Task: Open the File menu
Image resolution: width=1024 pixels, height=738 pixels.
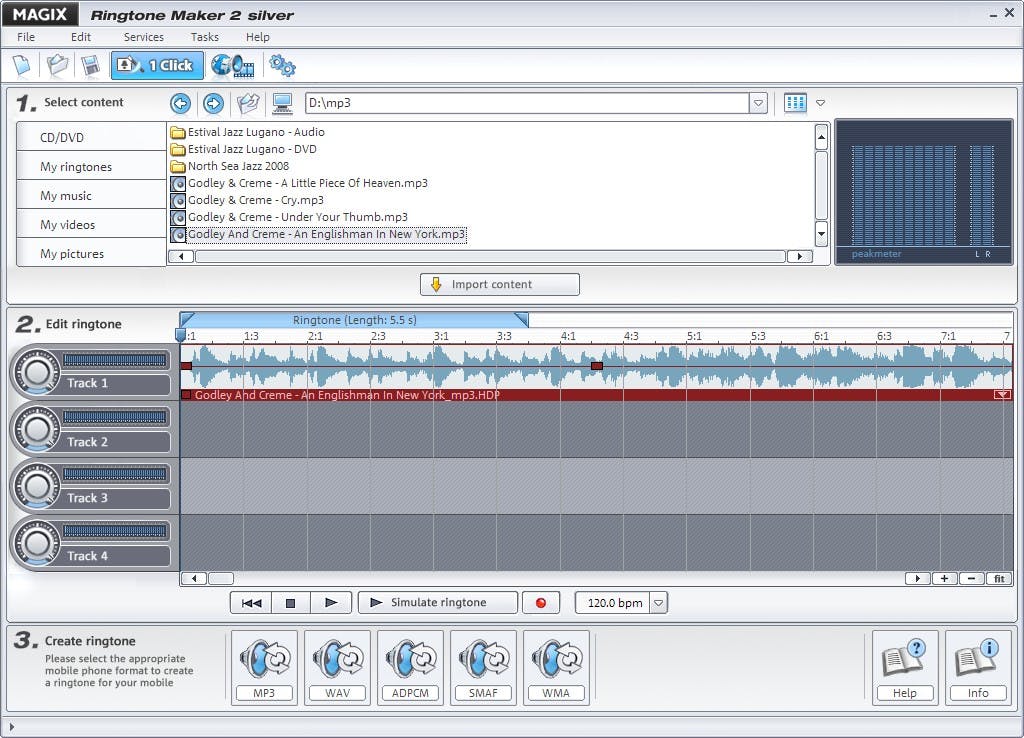Action: (26, 37)
